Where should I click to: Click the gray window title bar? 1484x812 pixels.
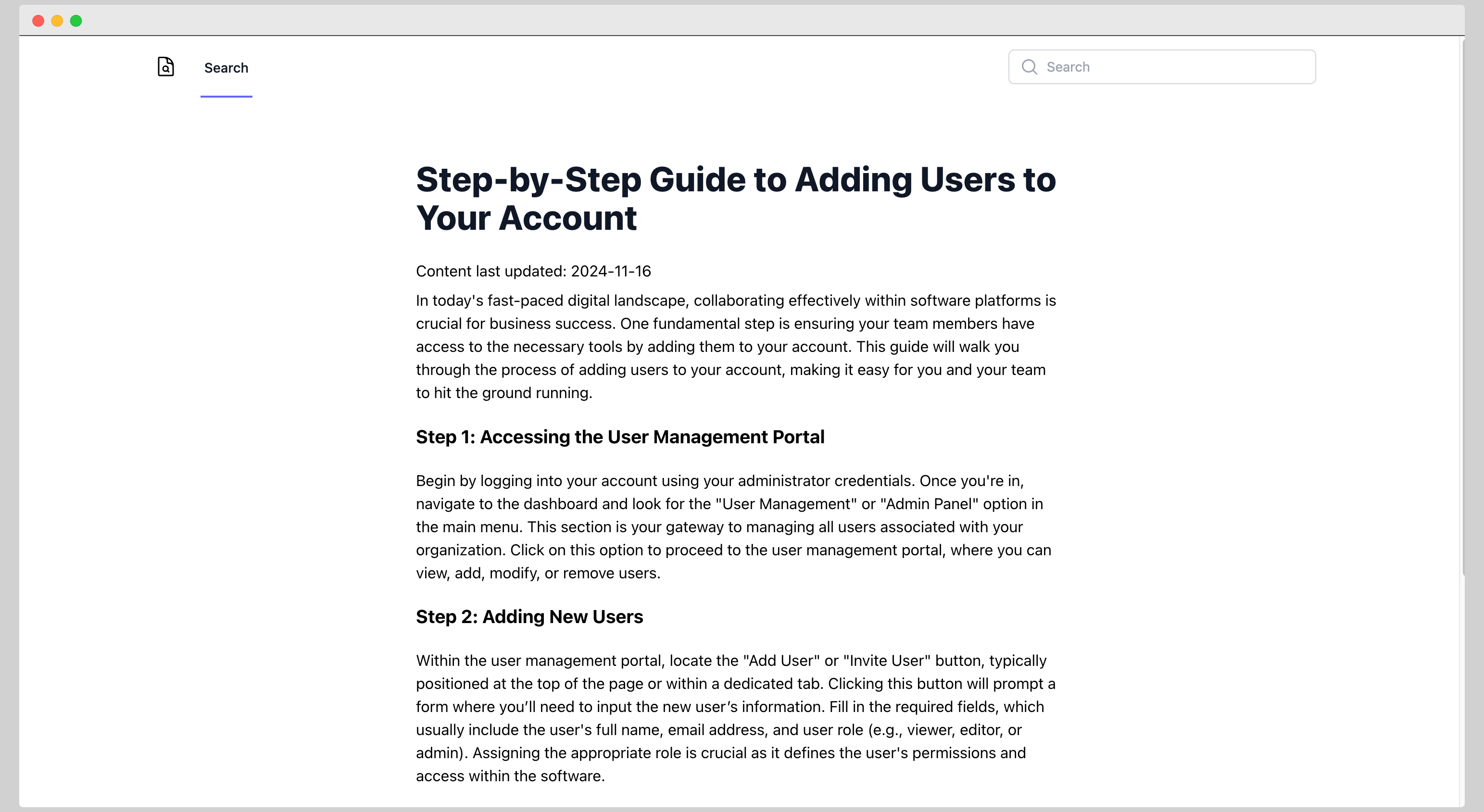[742, 21]
